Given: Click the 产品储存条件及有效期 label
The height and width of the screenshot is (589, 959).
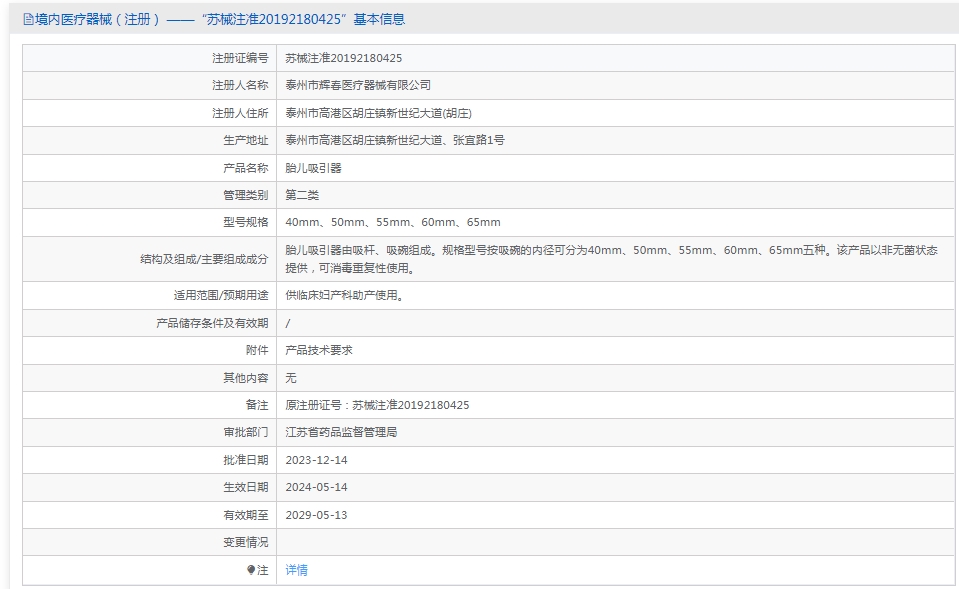Looking at the screenshot, I should point(212,323).
